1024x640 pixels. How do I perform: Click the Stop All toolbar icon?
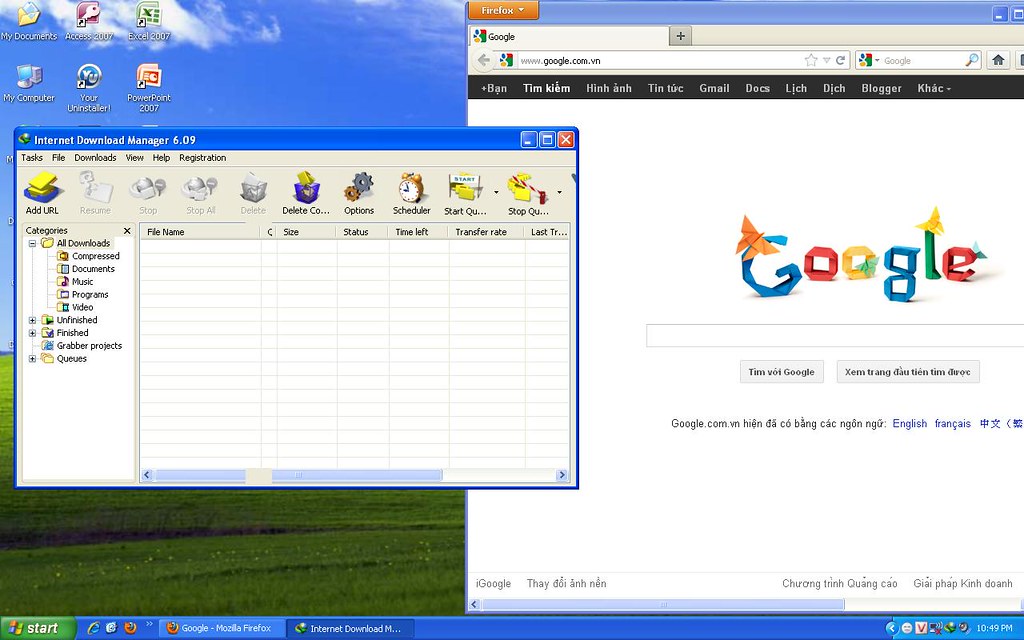[200, 193]
